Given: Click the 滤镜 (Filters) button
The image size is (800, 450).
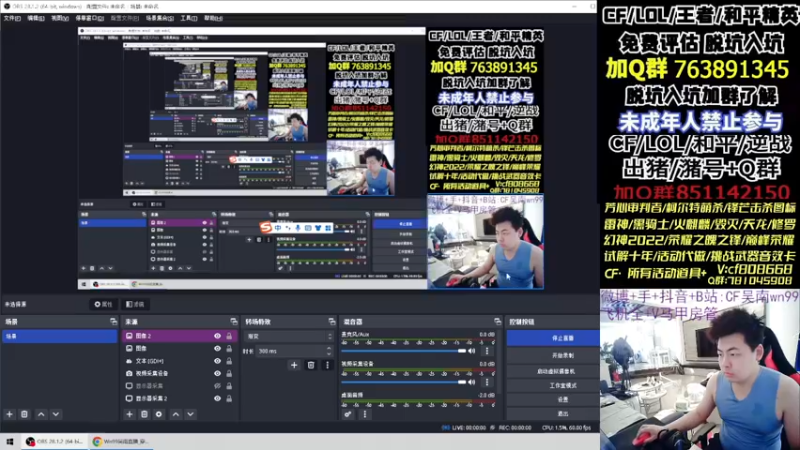Looking at the screenshot, I should (x=135, y=305).
